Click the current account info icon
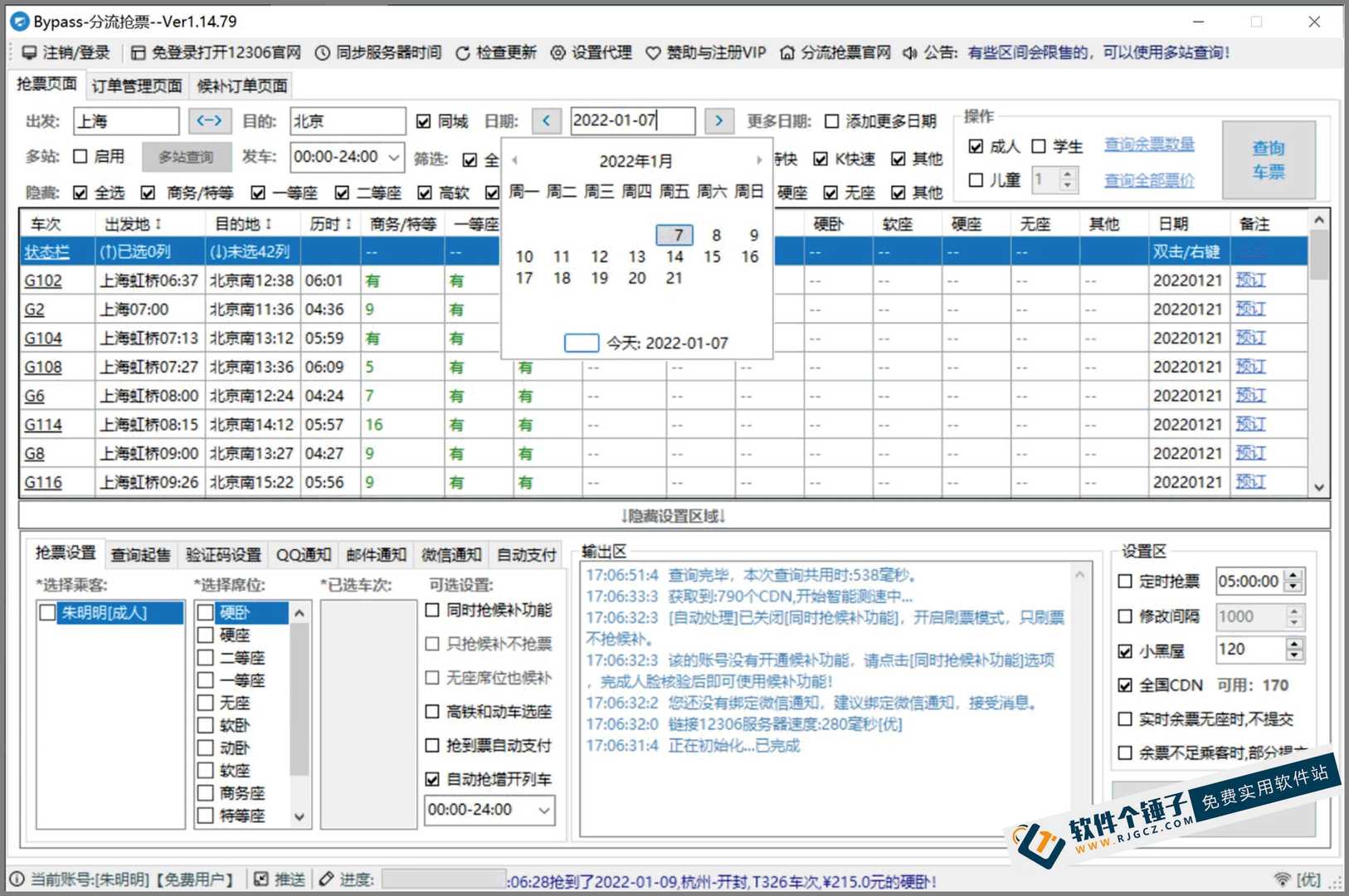Viewport: 1349px width, 896px height. pos(17,879)
